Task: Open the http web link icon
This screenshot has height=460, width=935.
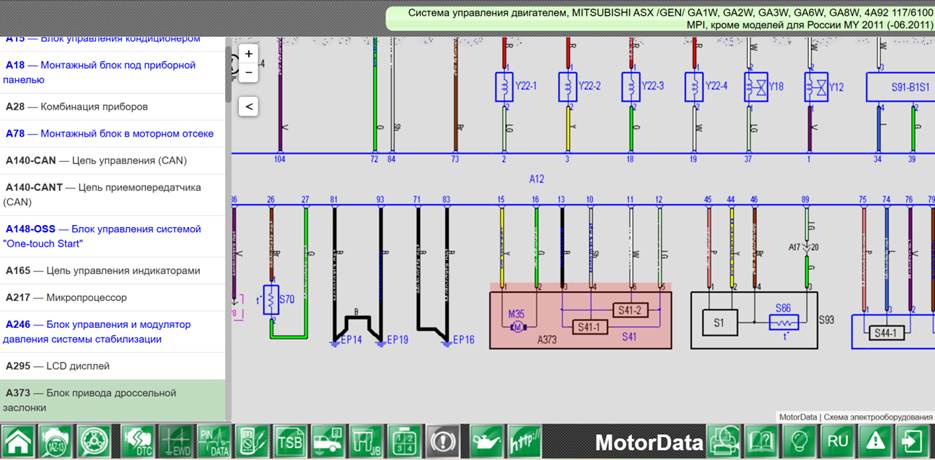Action: (x=525, y=442)
